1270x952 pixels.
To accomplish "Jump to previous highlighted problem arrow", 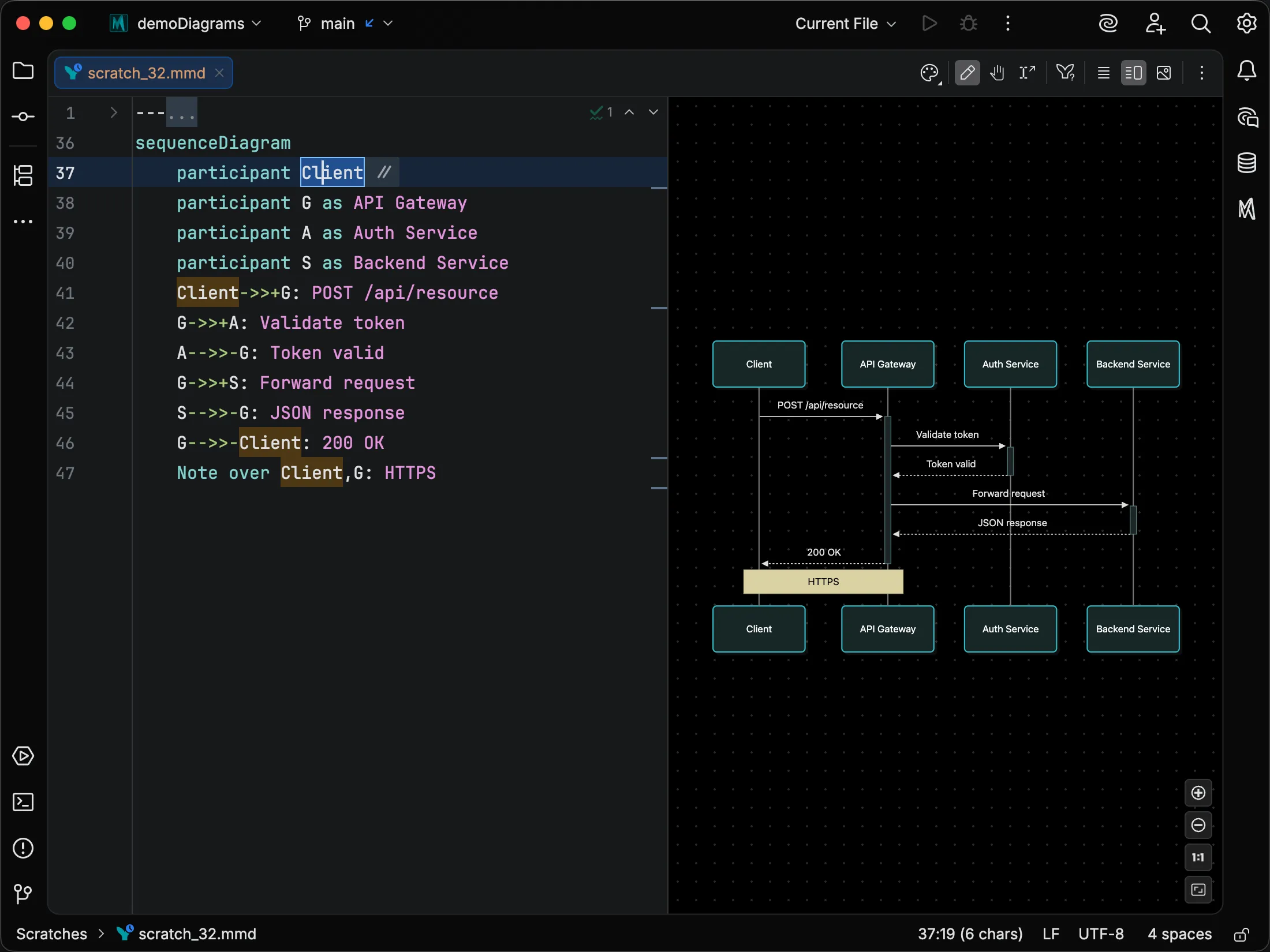I will click(x=629, y=112).
